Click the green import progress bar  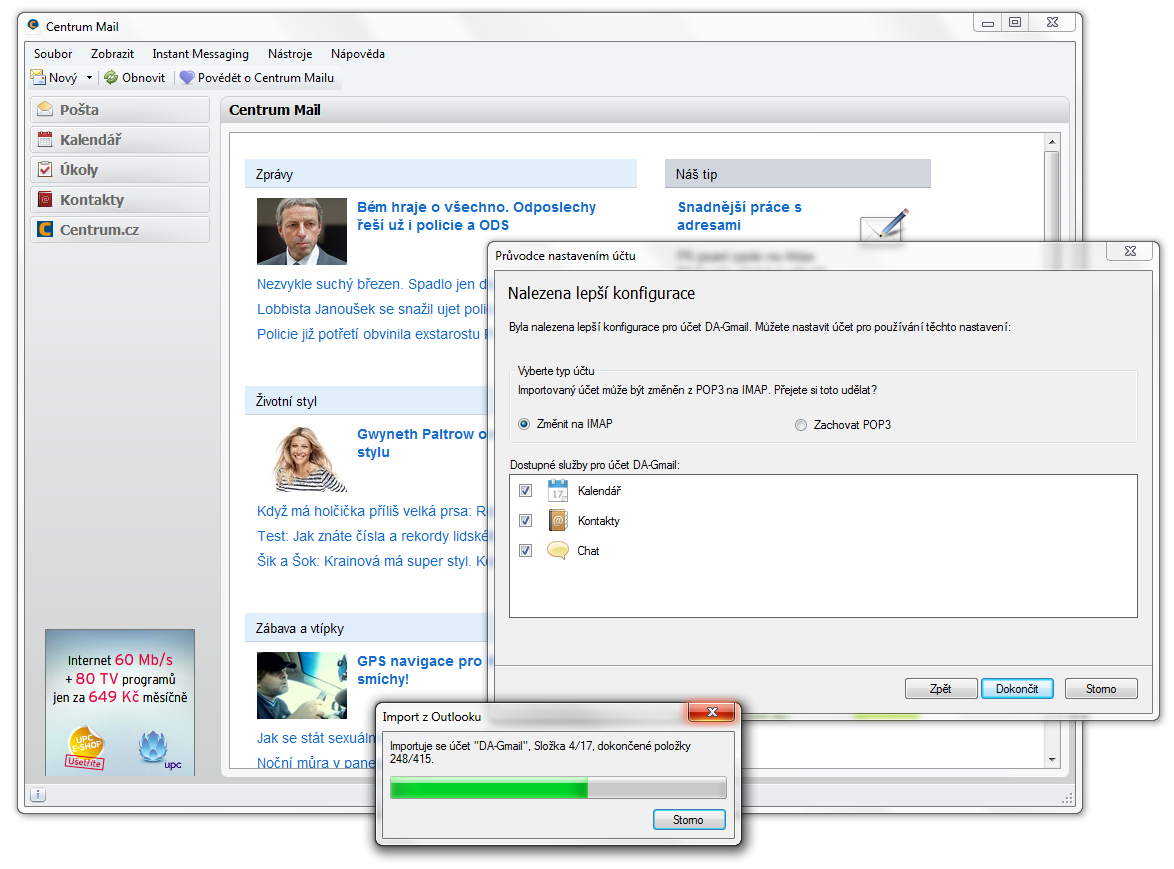558,787
